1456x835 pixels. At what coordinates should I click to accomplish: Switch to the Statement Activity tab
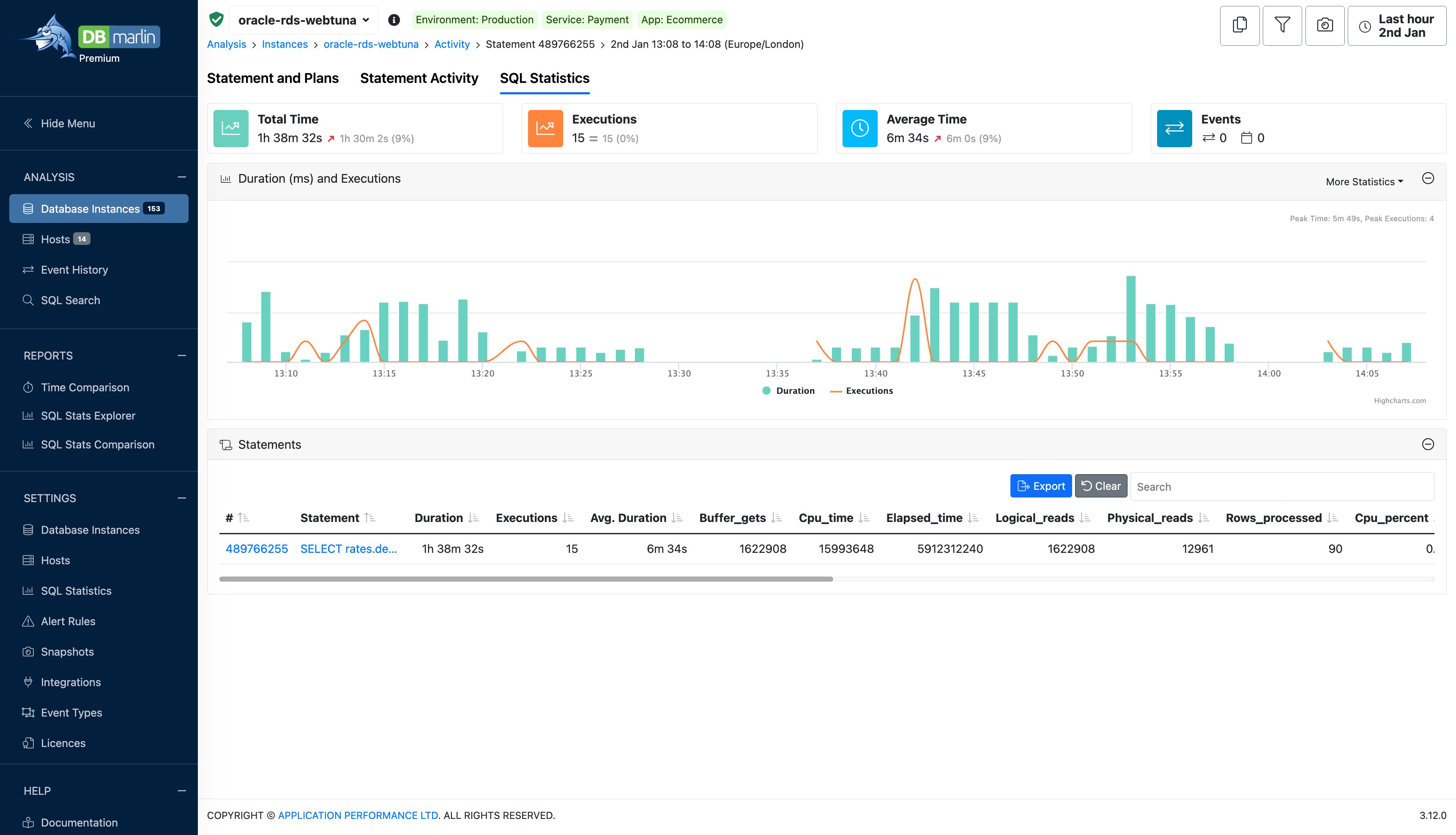pos(419,78)
